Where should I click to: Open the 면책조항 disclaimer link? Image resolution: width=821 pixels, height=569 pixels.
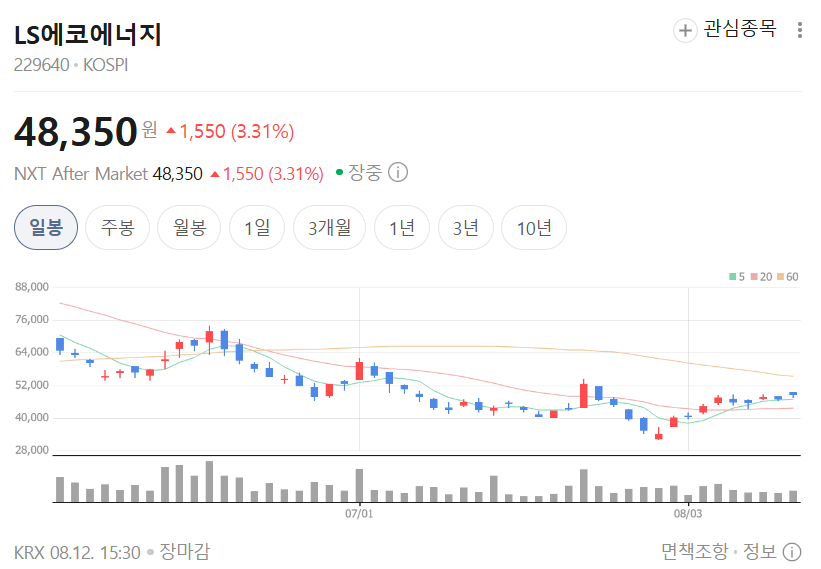pos(694,552)
